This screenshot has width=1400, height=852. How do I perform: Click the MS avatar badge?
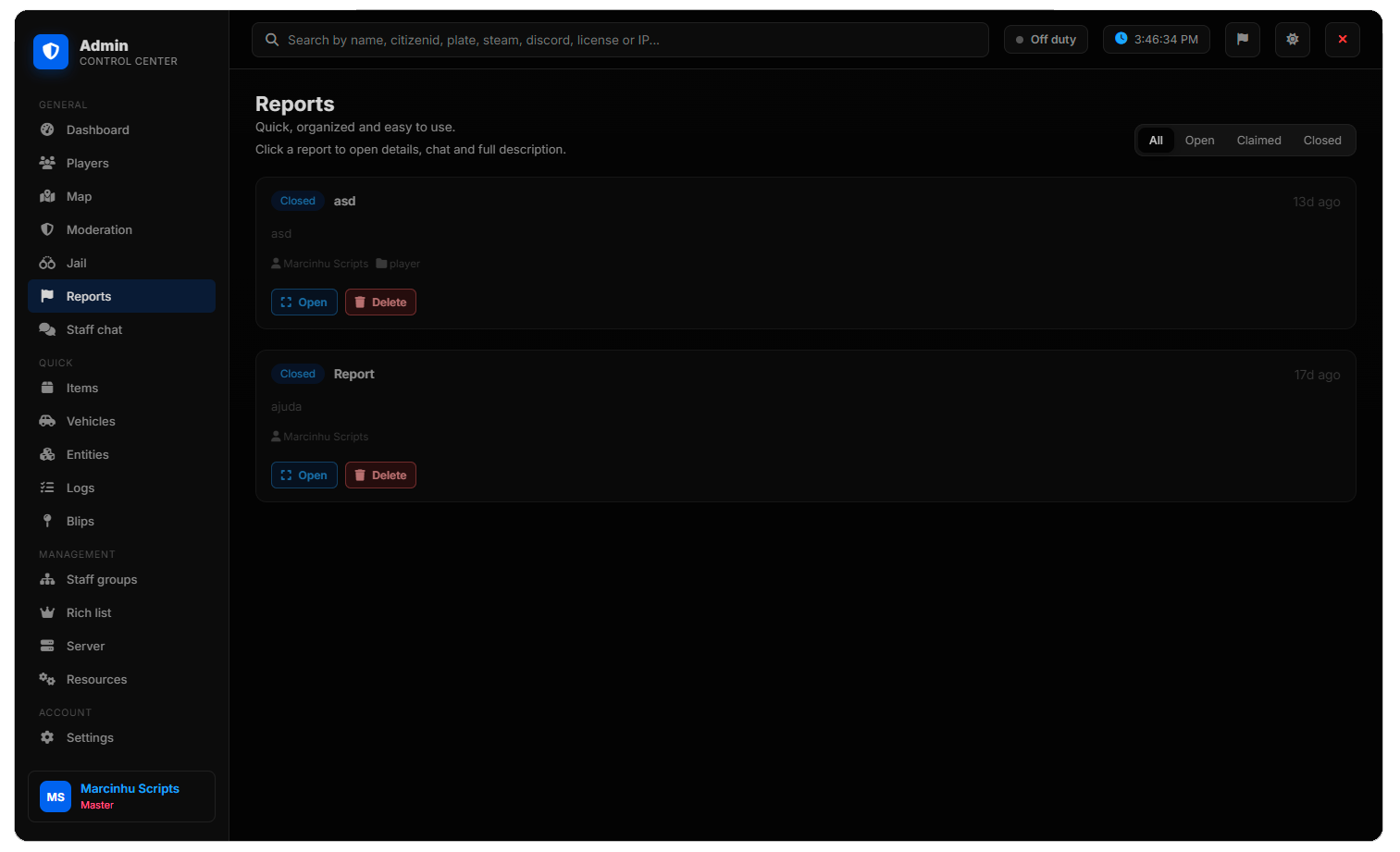click(56, 796)
